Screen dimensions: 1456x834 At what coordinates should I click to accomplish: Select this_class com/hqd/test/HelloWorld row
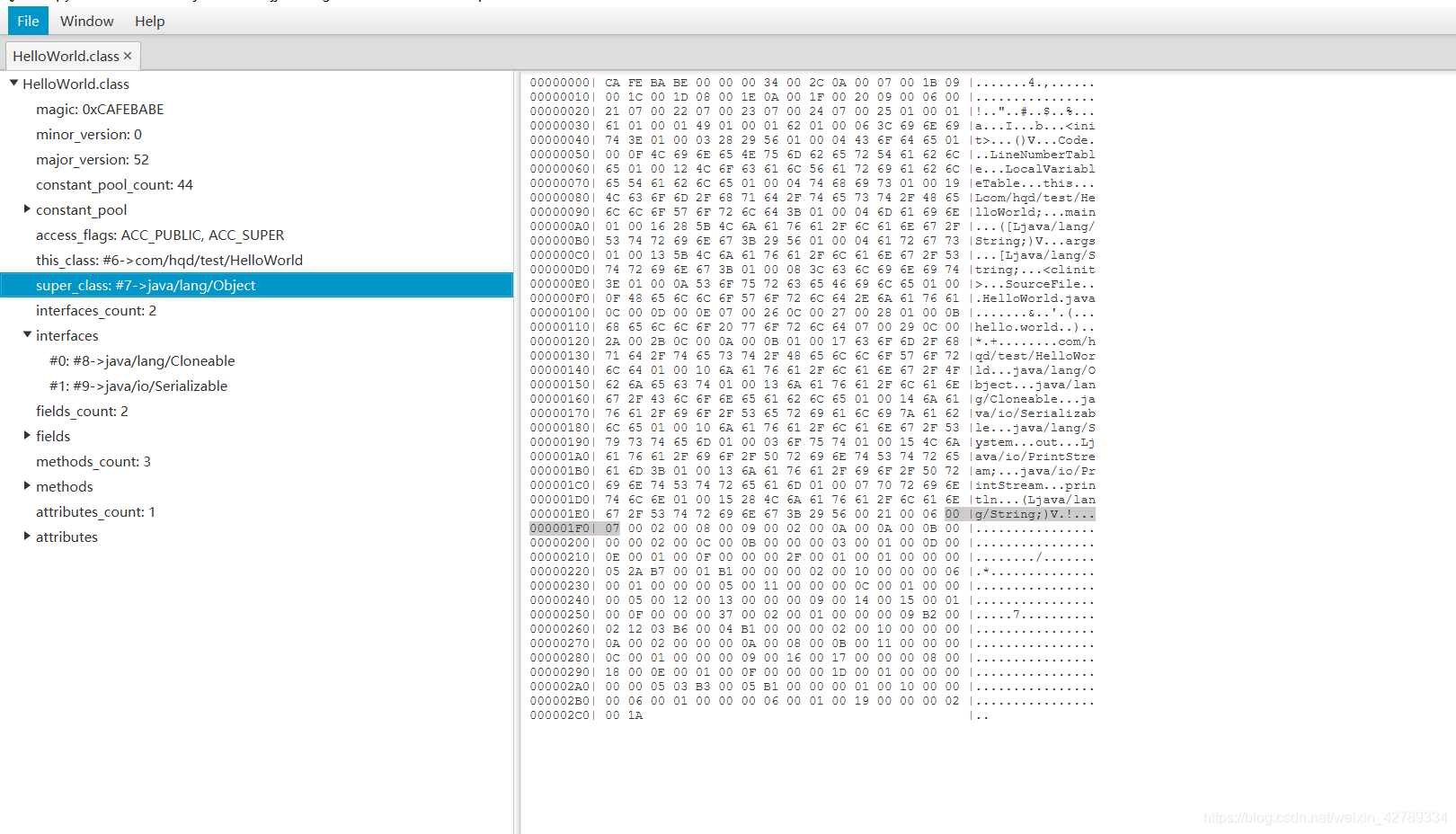[257, 260]
